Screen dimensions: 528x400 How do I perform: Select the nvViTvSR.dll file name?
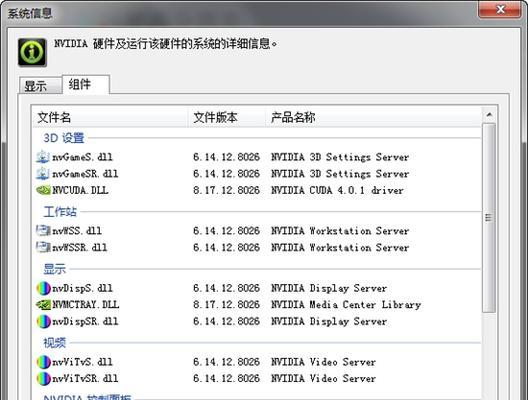coord(85,378)
